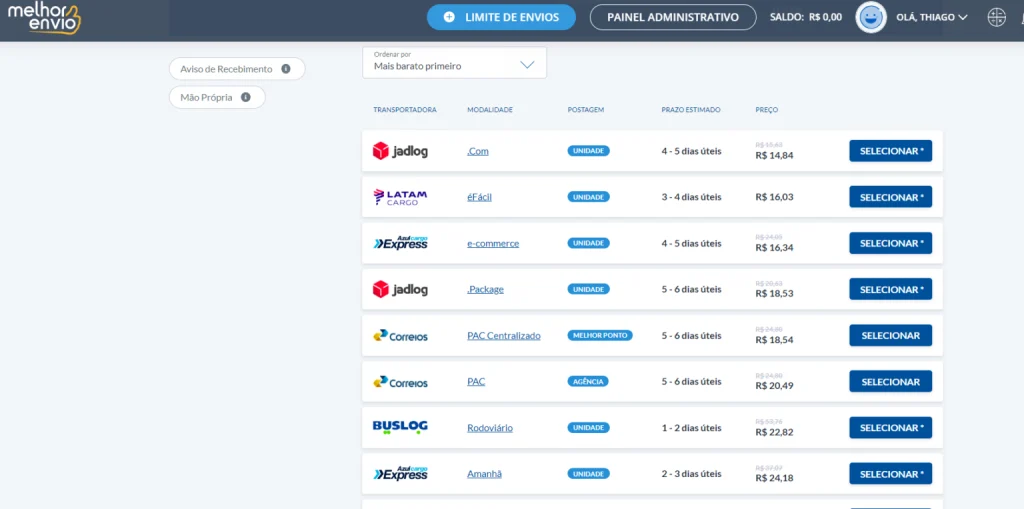Viewport: 1024px width, 509px height.
Task: Click info icon next to Mão Própria
Action: point(246,97)
